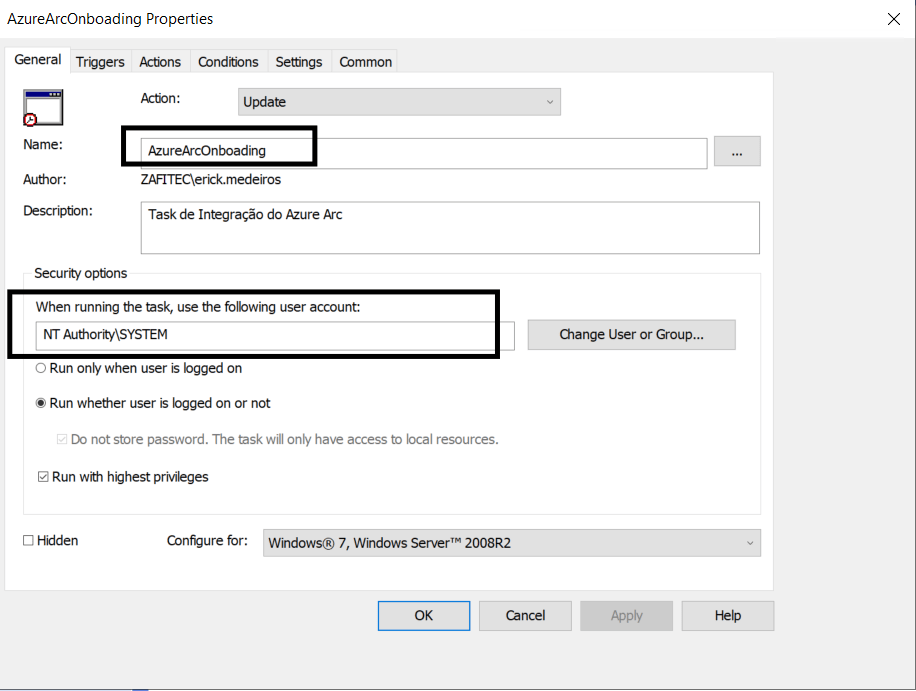Click the NT Authority\SYSTEM user account field
The image size is (916, 691).
[x=277, y=335]
